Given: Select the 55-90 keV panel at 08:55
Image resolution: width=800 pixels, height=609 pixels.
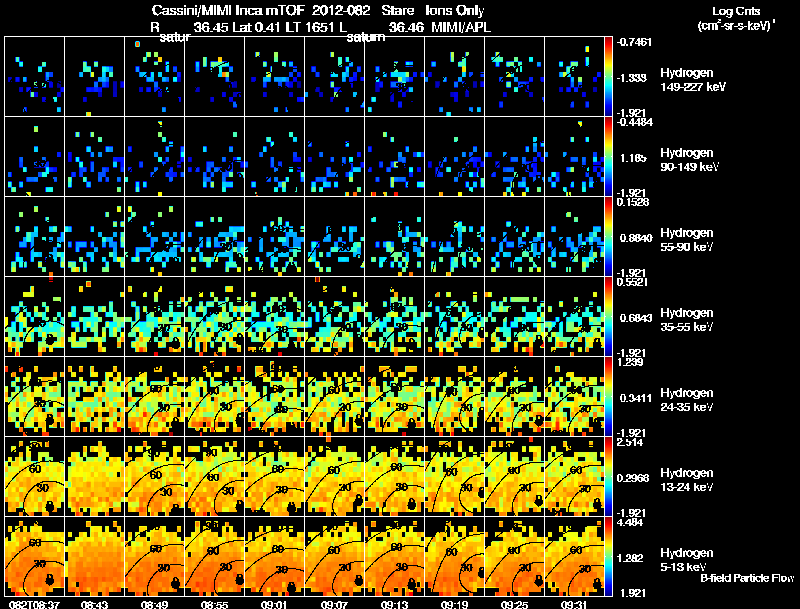Looking at the screenshot, I should (215, 236).
